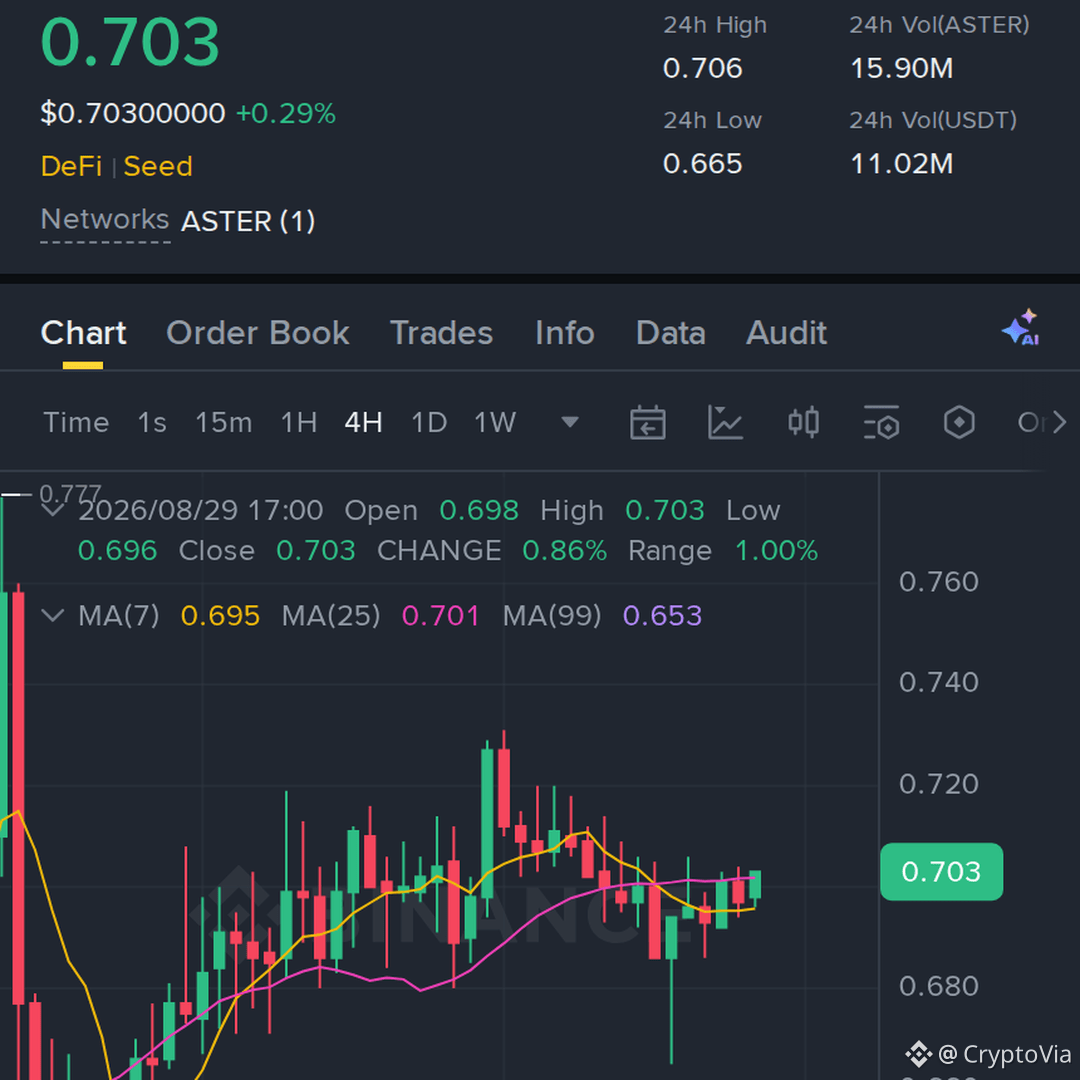Click the 24h Vol(ASTER) value 15.90M
The image size is (1080, 1080).
pyautogui.click(x=902, y=68)
